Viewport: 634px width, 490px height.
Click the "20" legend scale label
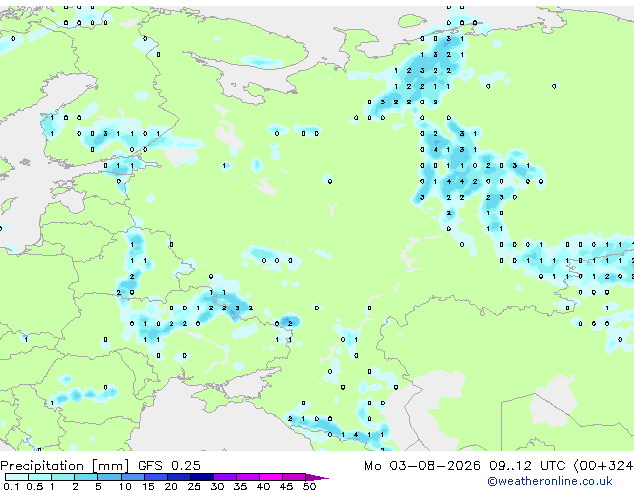pyautogui.click(x=171, y=486)
